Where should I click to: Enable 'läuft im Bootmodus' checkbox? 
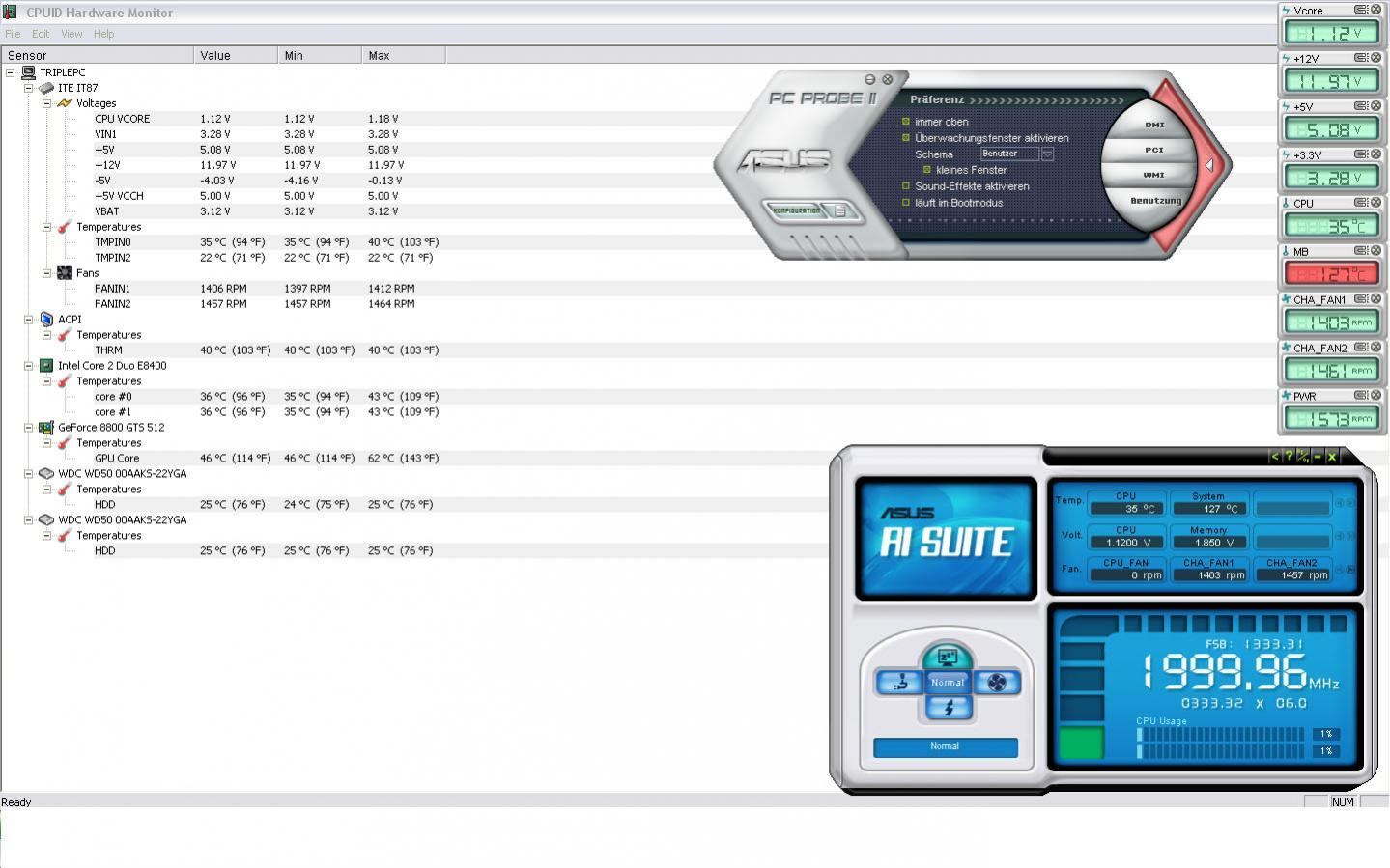[906, 203]
